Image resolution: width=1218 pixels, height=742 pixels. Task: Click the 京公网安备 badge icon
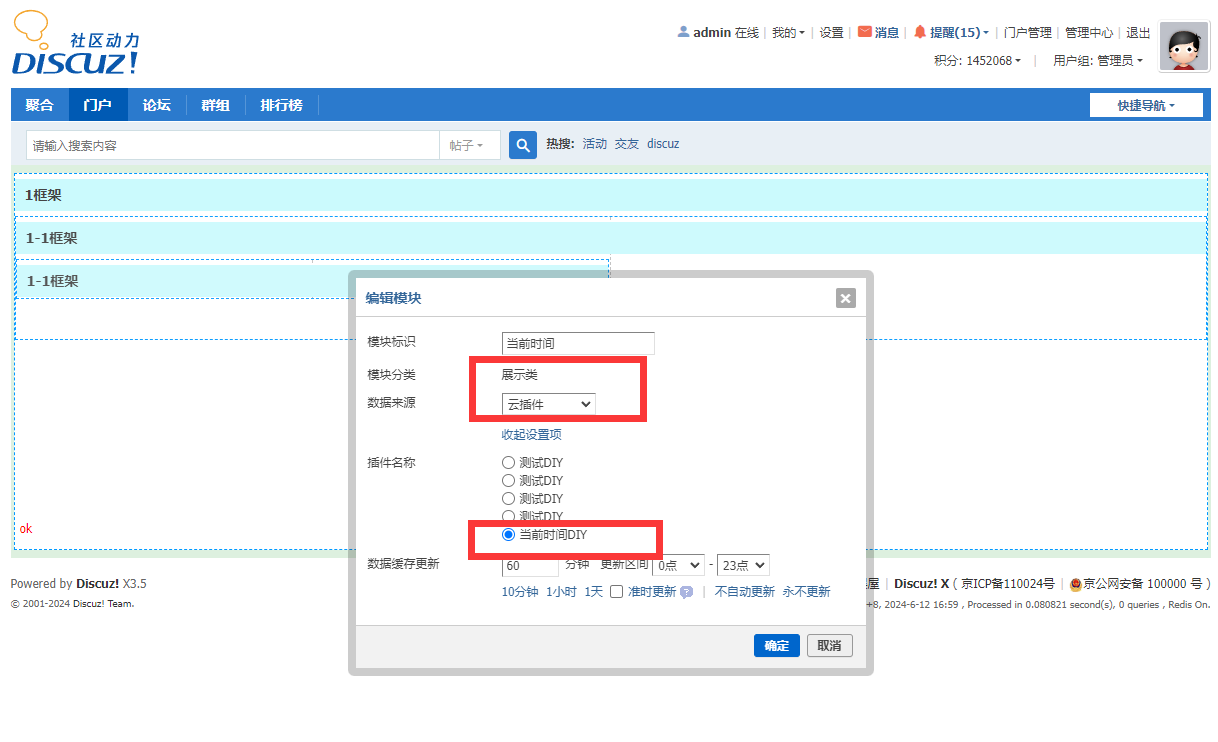click(x=1075, y=583)
